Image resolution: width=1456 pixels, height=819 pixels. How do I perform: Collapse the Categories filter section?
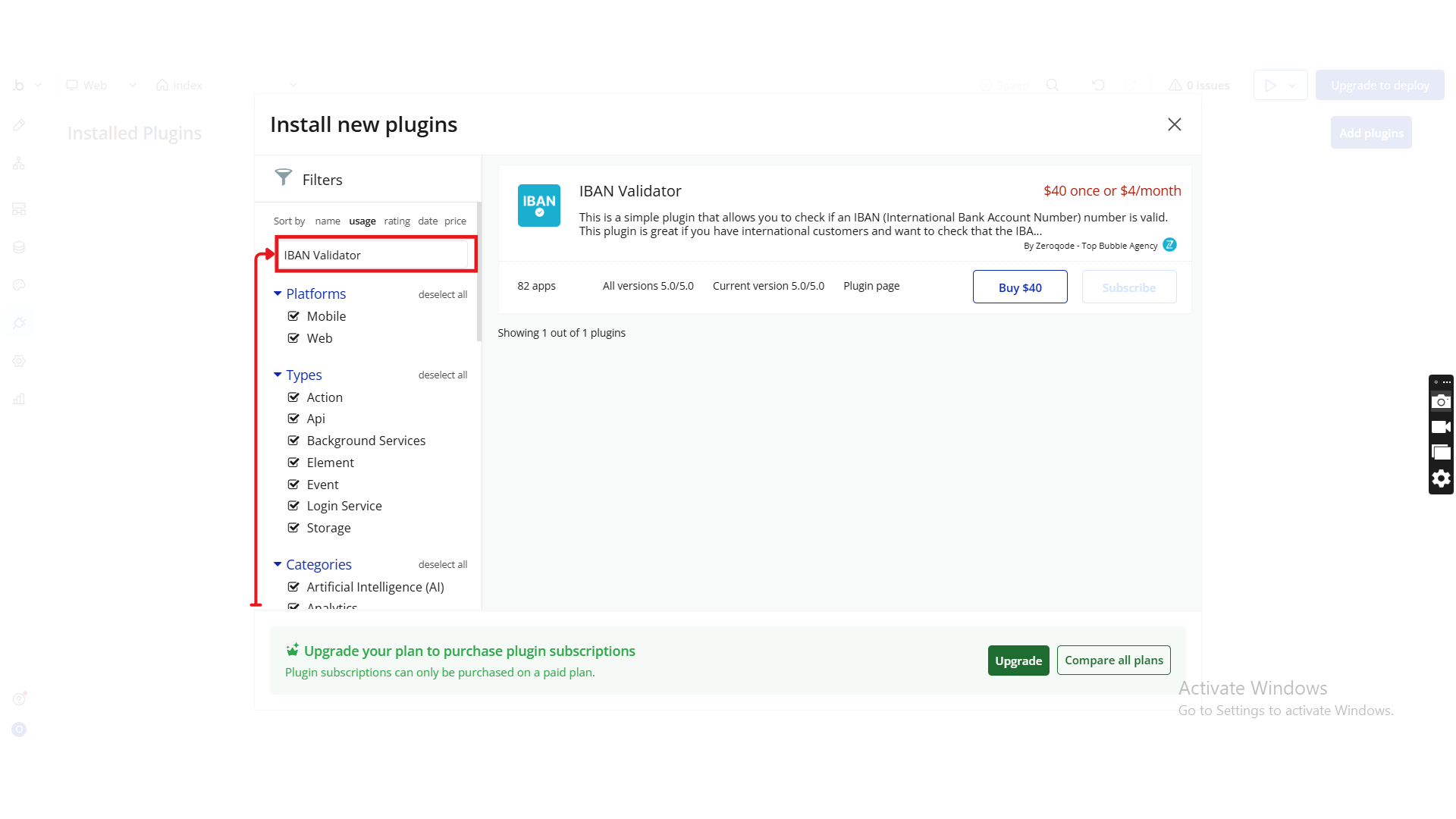[x=278, y=564]
